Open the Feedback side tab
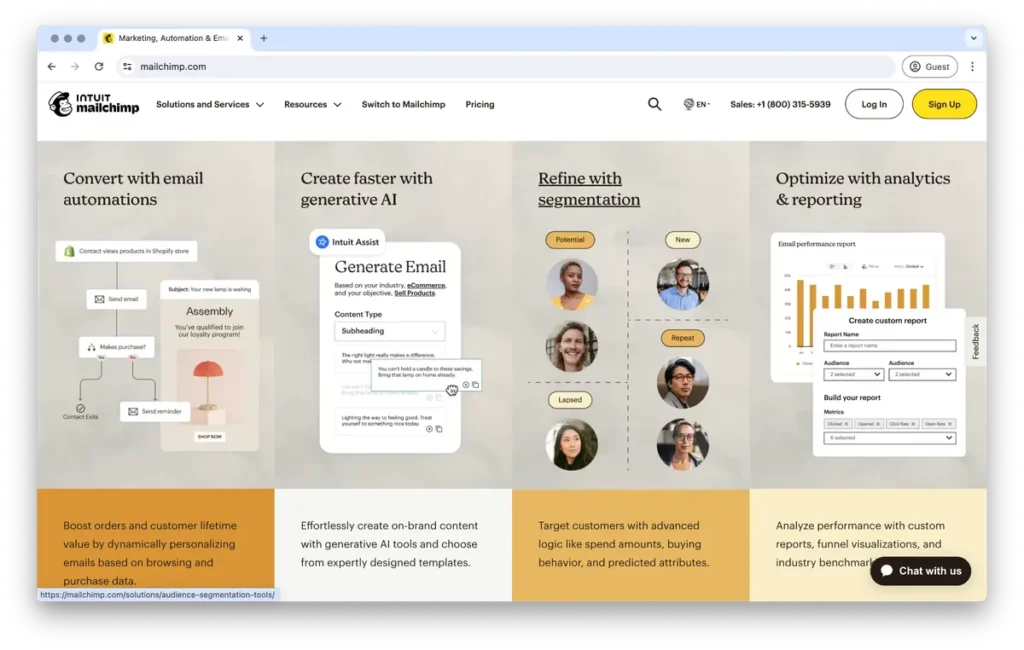Image resolution: width=1024 pixels, height=650 pixels. coord(976,341)
